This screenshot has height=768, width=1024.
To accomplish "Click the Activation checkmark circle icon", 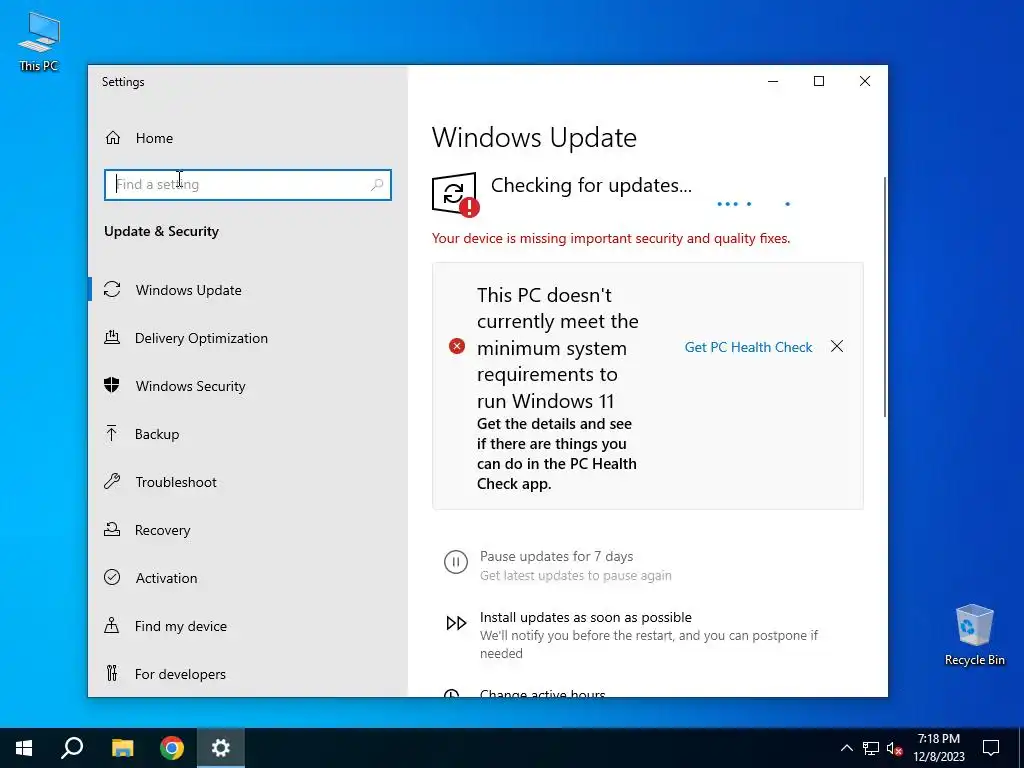I will (x=112, y=577).
